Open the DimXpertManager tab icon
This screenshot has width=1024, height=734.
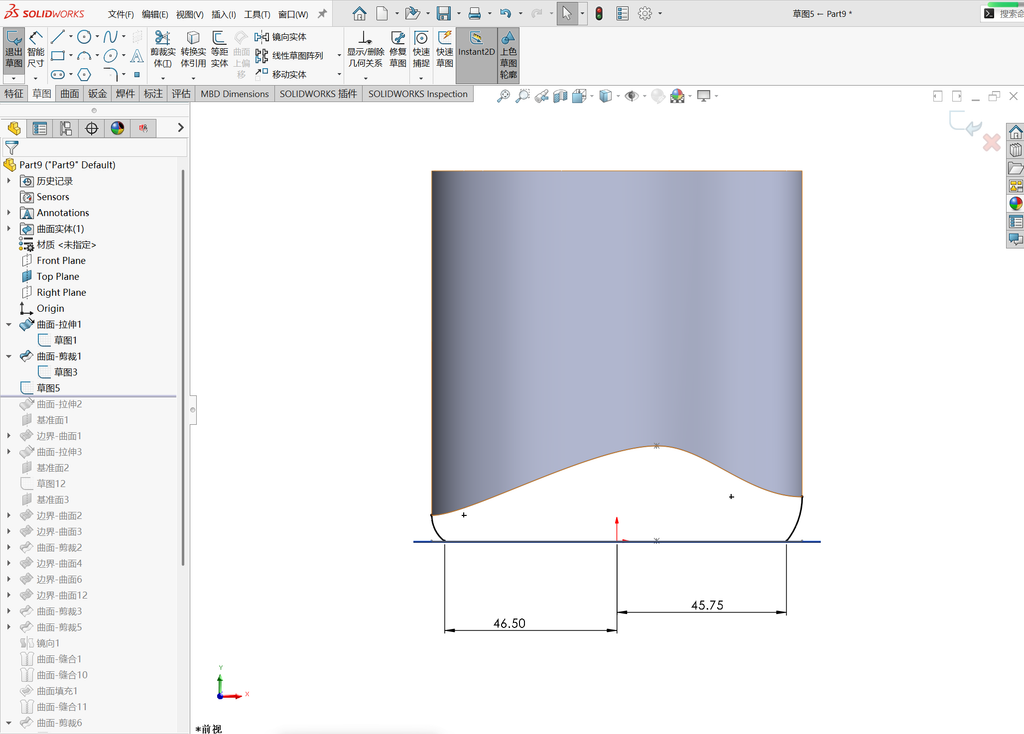point(91,129)
